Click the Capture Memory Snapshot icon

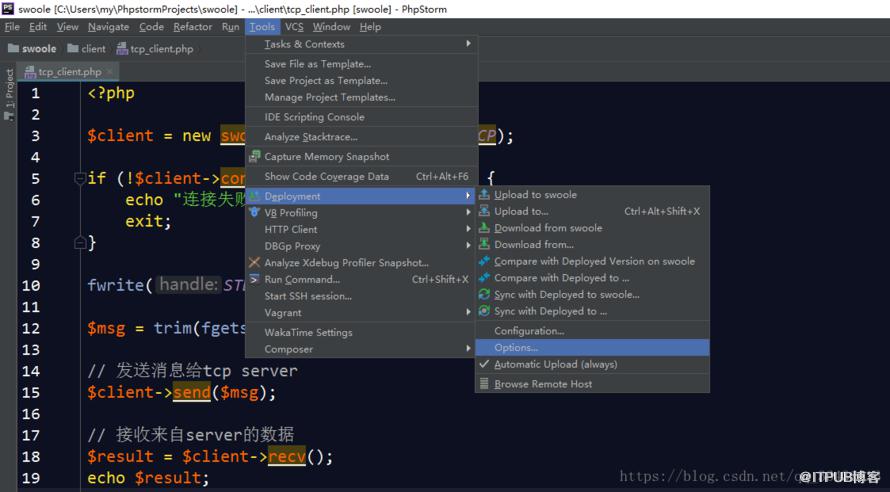[x=255, y=156]
